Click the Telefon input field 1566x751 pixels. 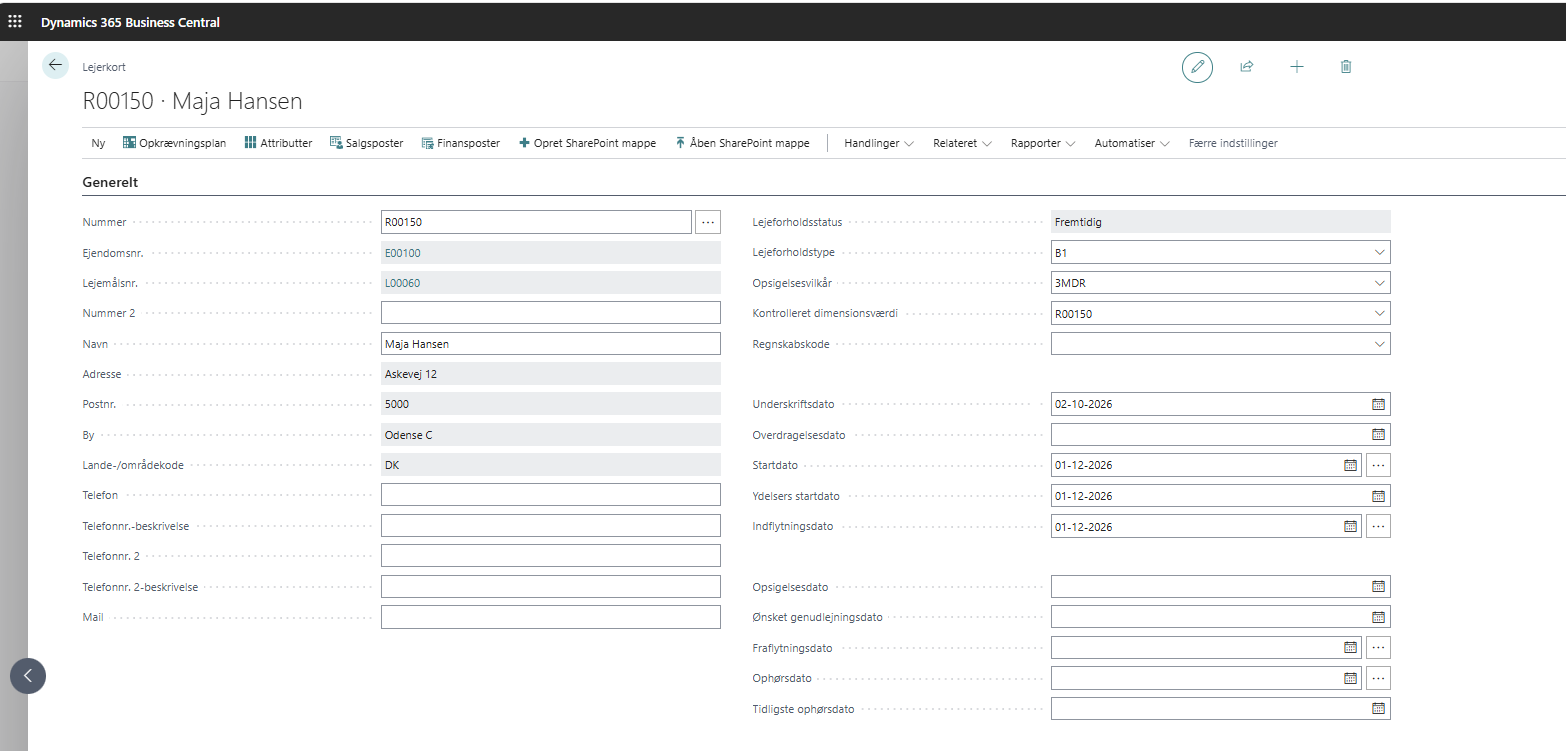coord(551,495)
